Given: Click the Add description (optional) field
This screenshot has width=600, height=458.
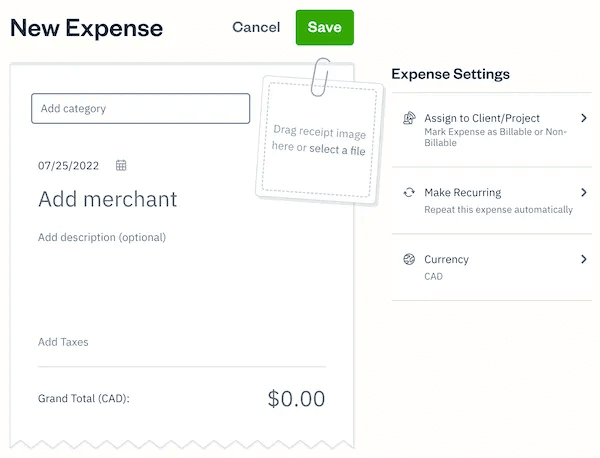Looking at the screenshot, I should (x=102, y=237).
